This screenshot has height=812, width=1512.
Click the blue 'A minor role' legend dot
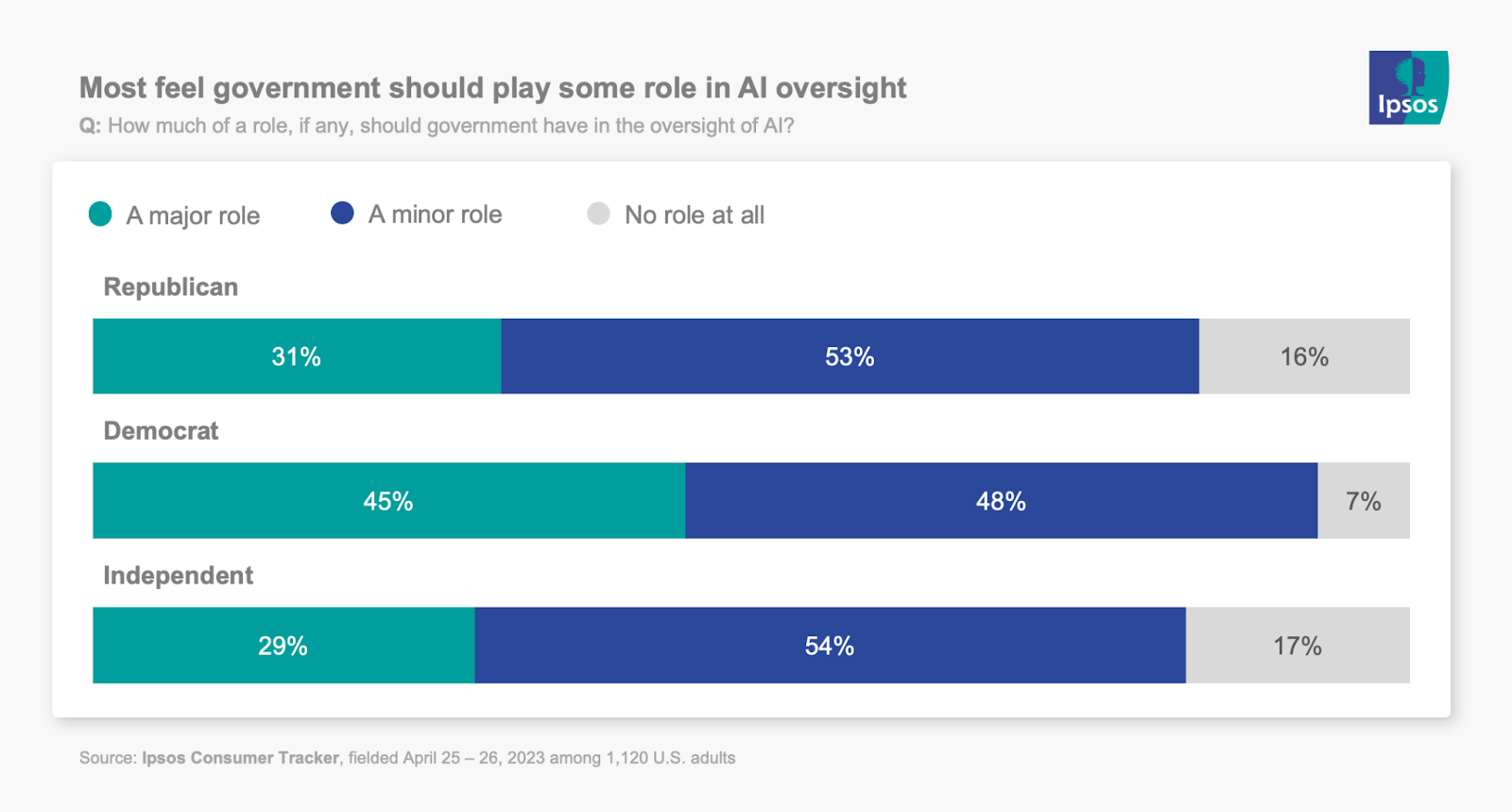(342, 214)
